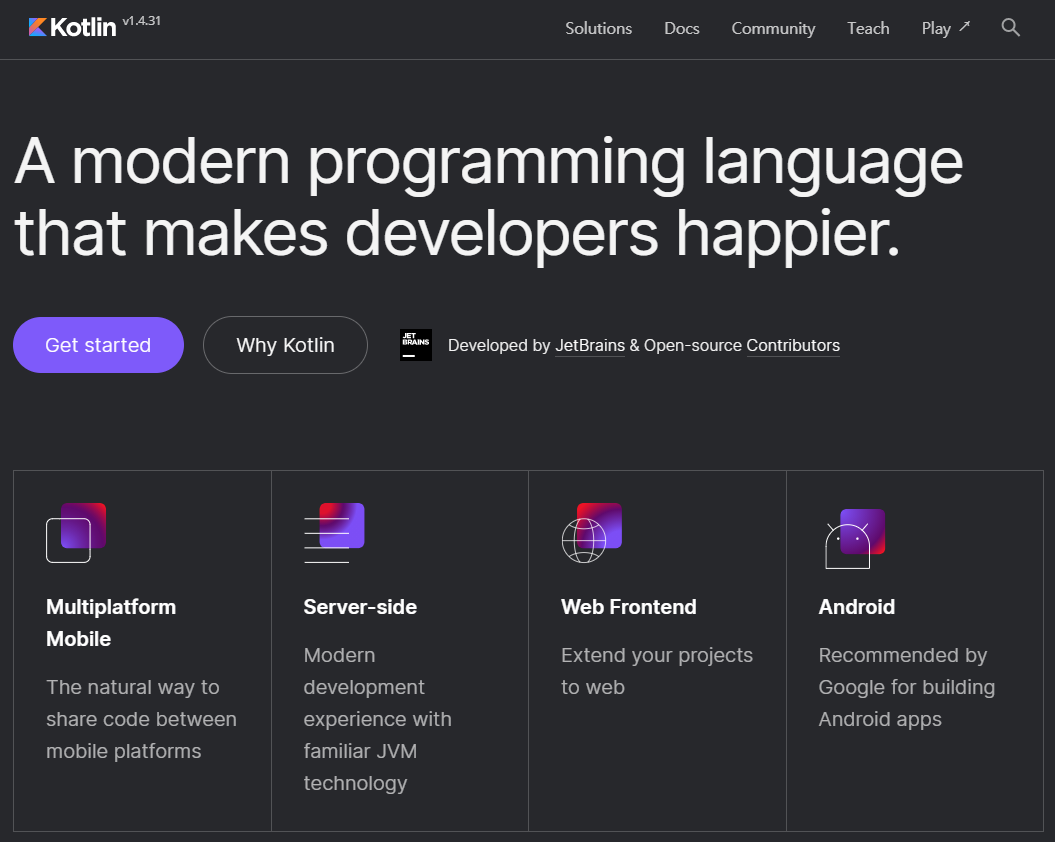This screenshot has width=1055, height=842.
Task: Open the Community menu
Action: [773, 28]
